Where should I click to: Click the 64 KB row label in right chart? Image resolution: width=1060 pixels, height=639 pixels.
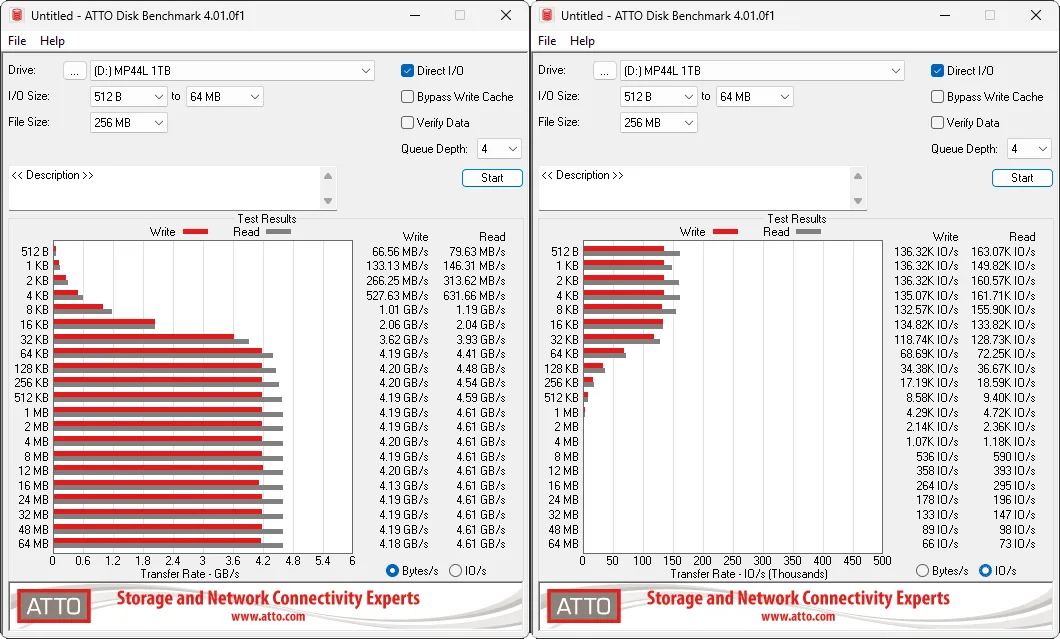pyautogui.click(x=564, y=354)
